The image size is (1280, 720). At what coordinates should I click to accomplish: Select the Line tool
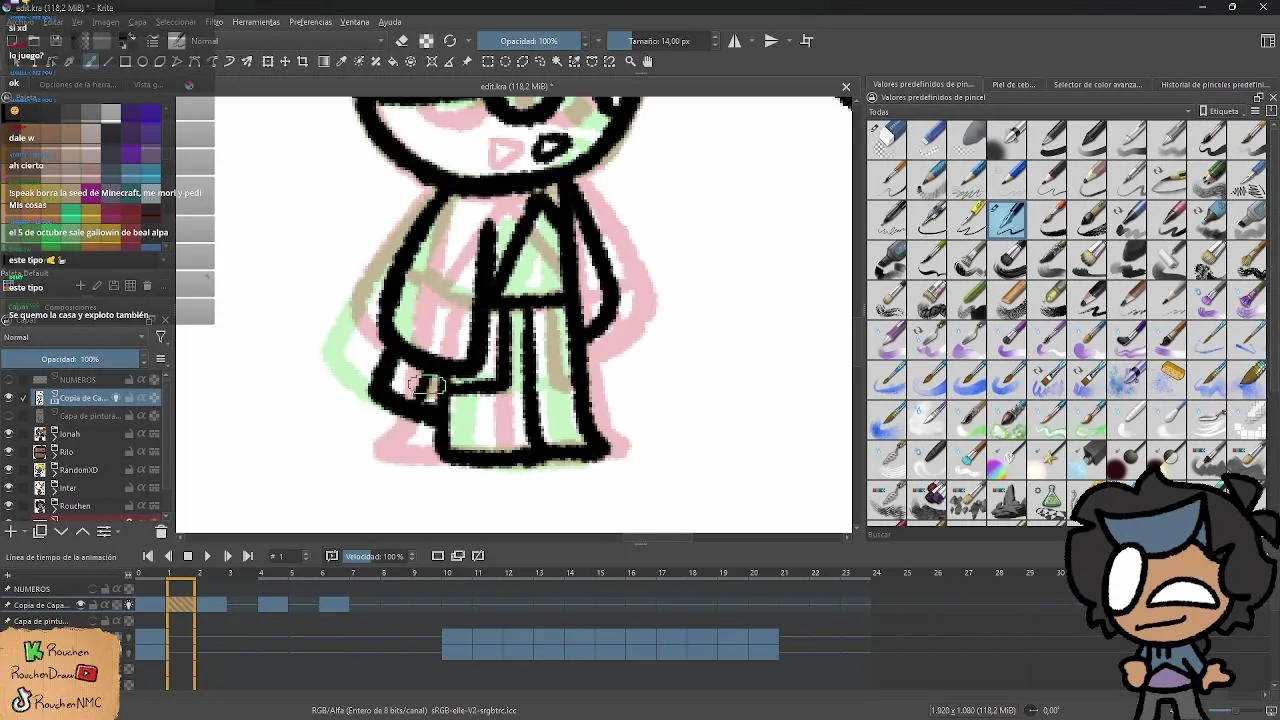coord(107,61)
